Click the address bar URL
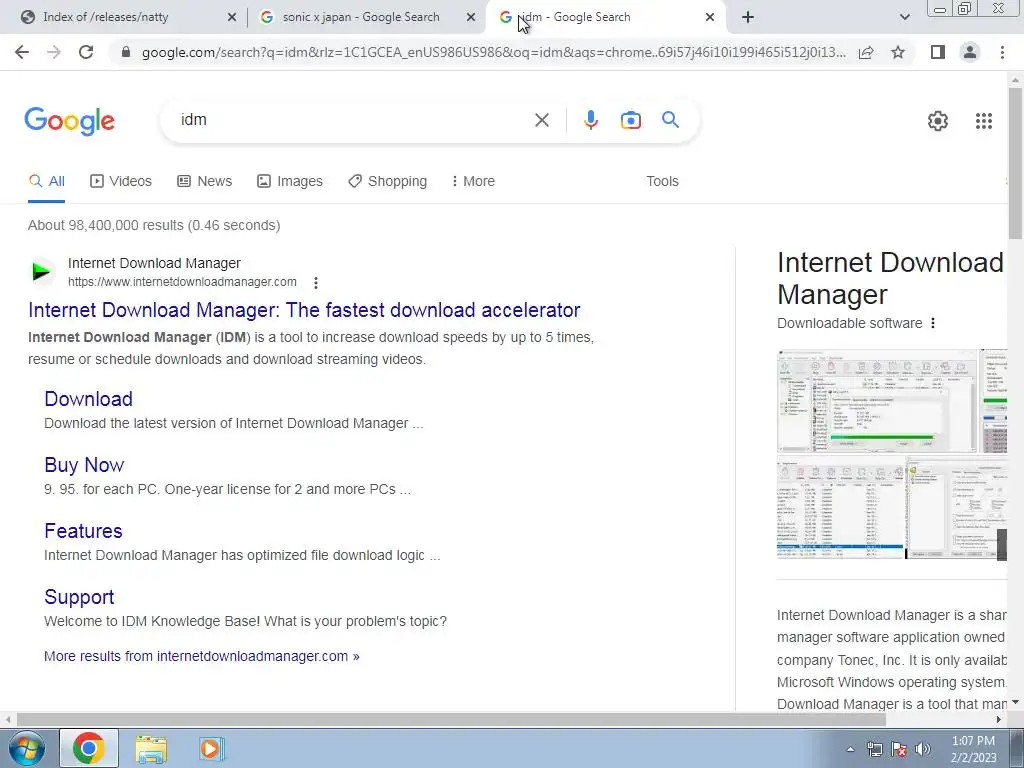 [493, 52]
